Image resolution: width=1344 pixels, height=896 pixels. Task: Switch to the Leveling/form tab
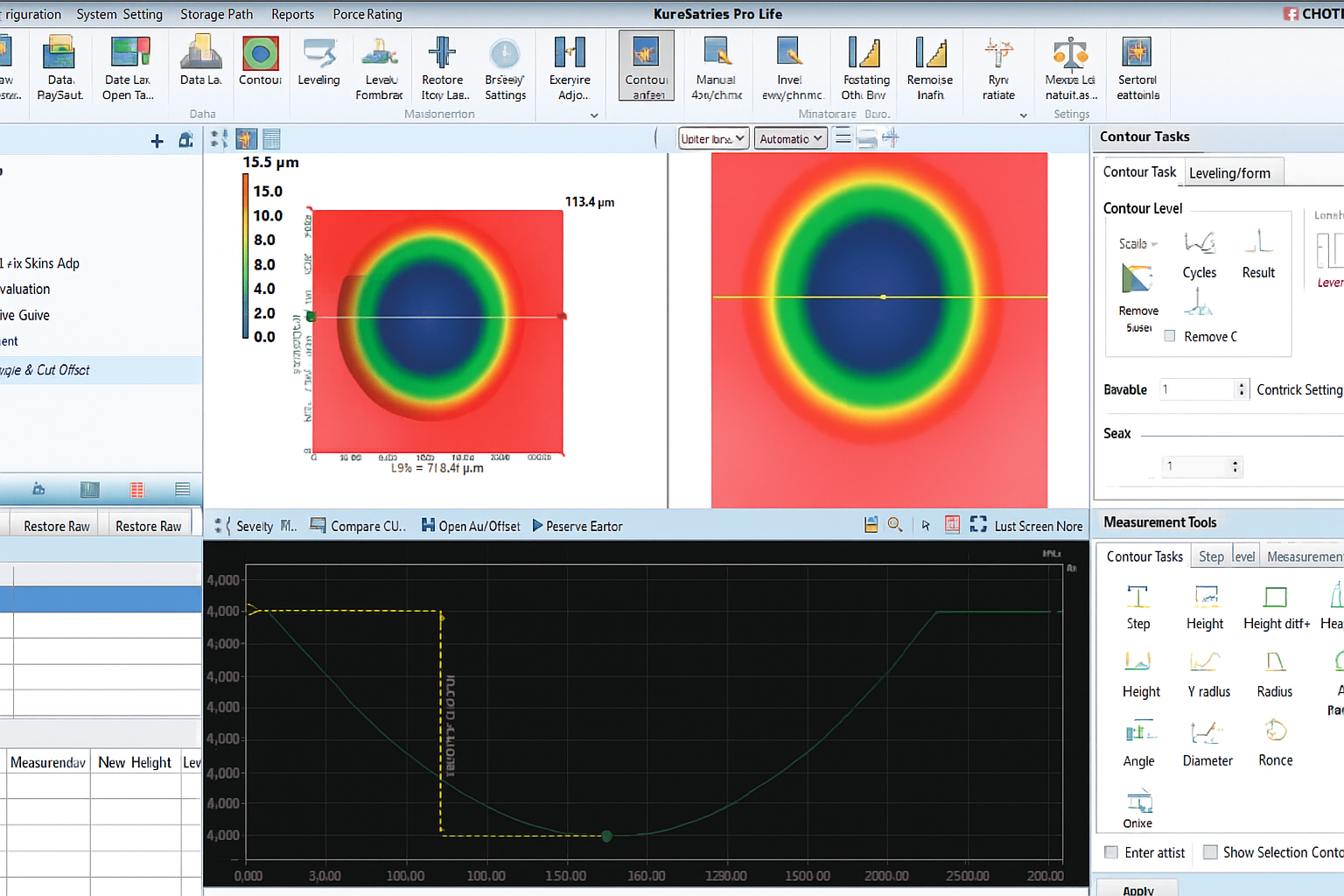pos(1229,173)
